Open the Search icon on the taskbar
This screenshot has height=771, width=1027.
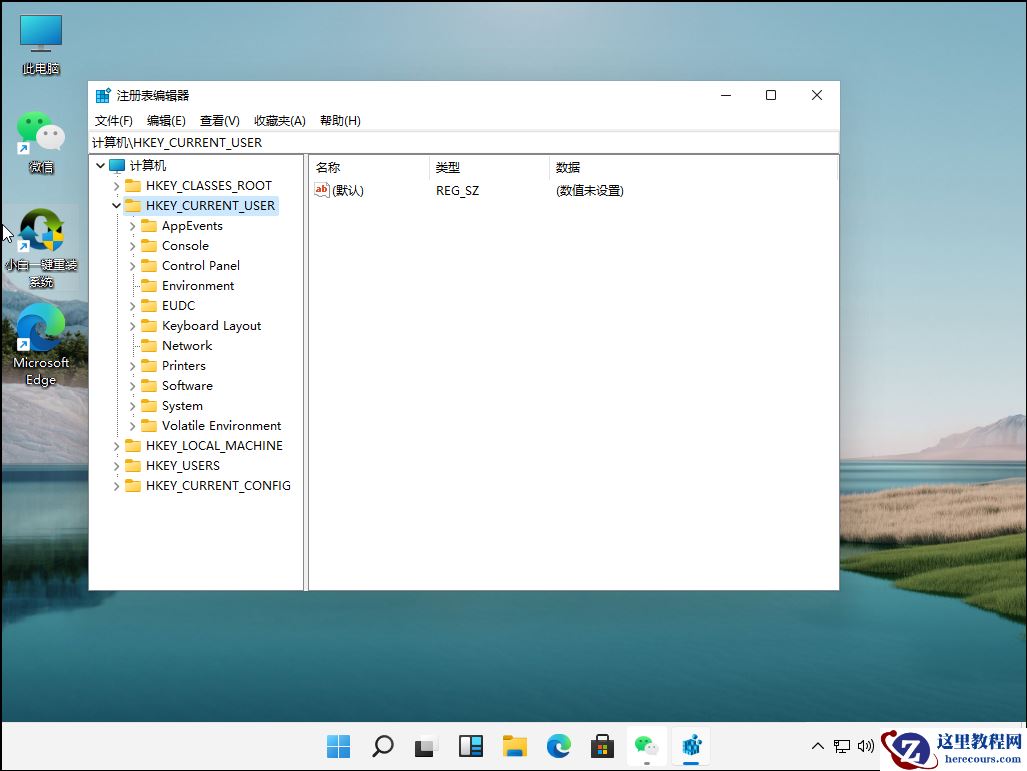(382, 746)
